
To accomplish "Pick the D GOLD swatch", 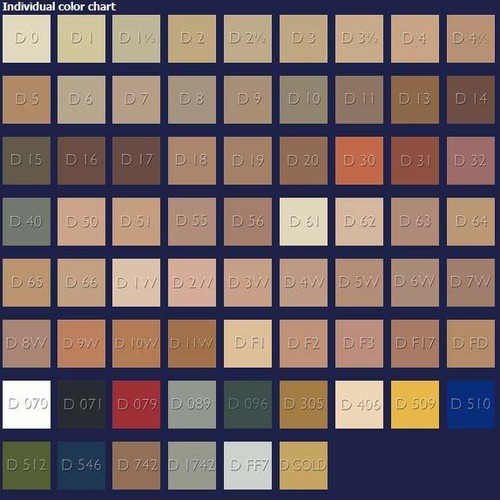I will [x=304, y=466].
